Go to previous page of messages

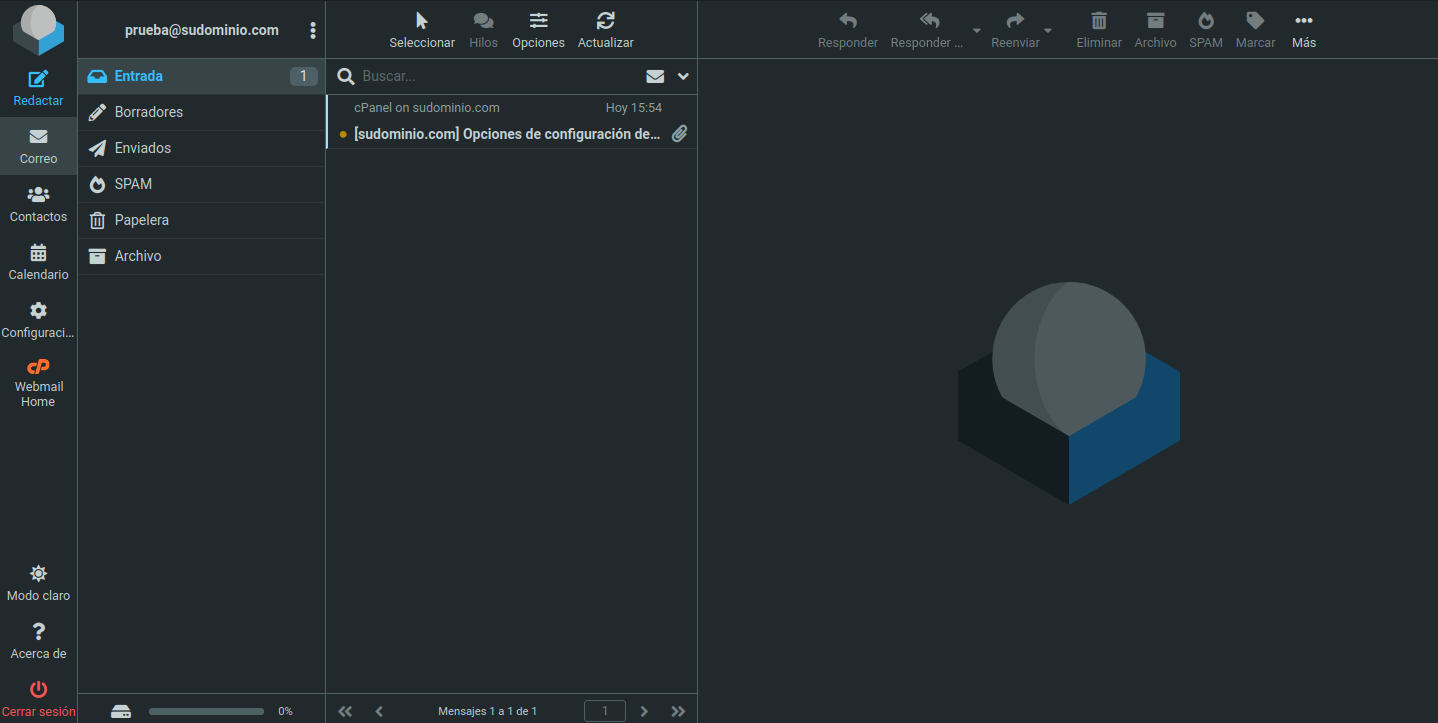tap(379, 711)
